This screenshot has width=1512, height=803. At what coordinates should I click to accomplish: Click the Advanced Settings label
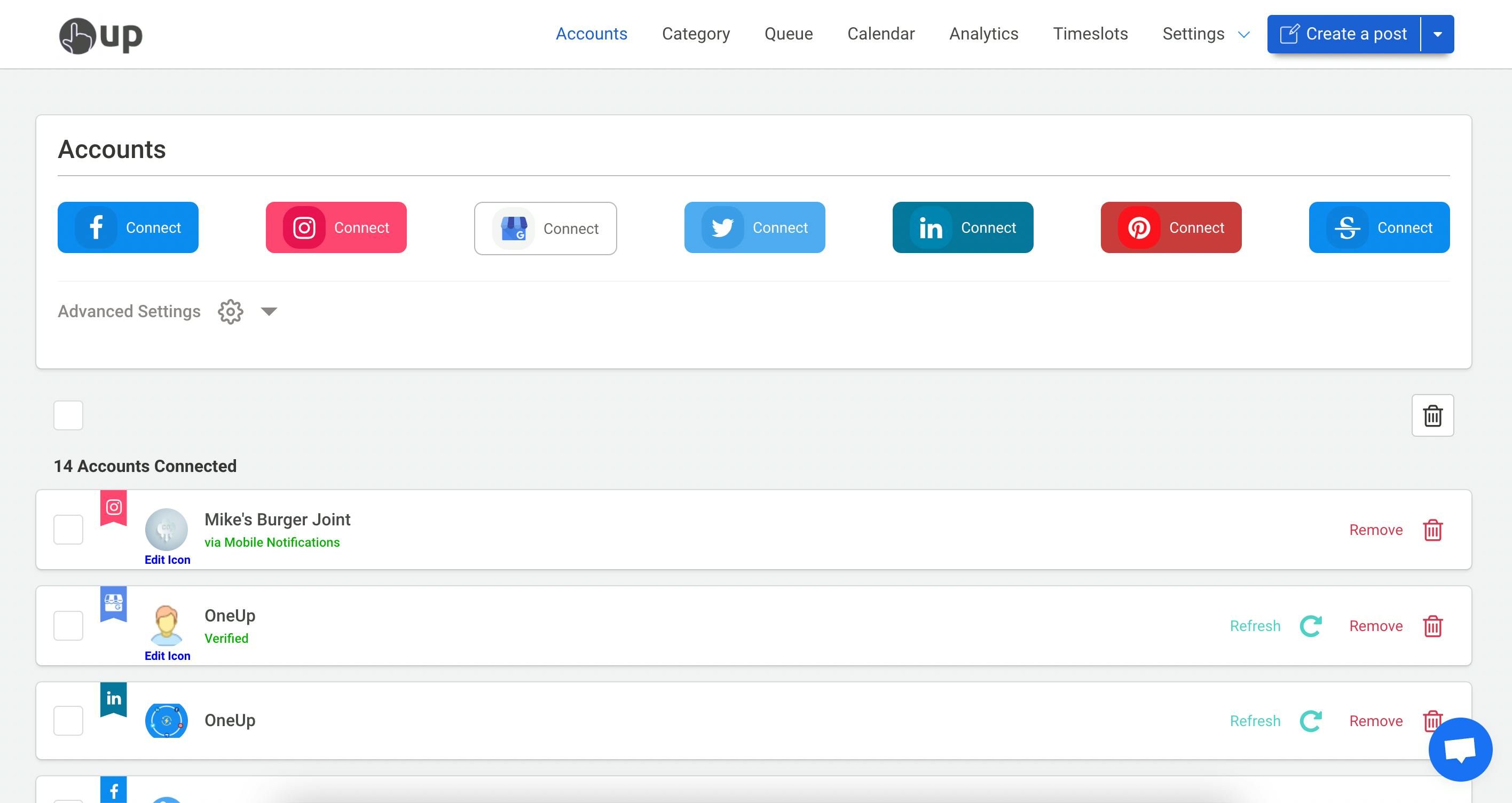[x=129, y=312]
